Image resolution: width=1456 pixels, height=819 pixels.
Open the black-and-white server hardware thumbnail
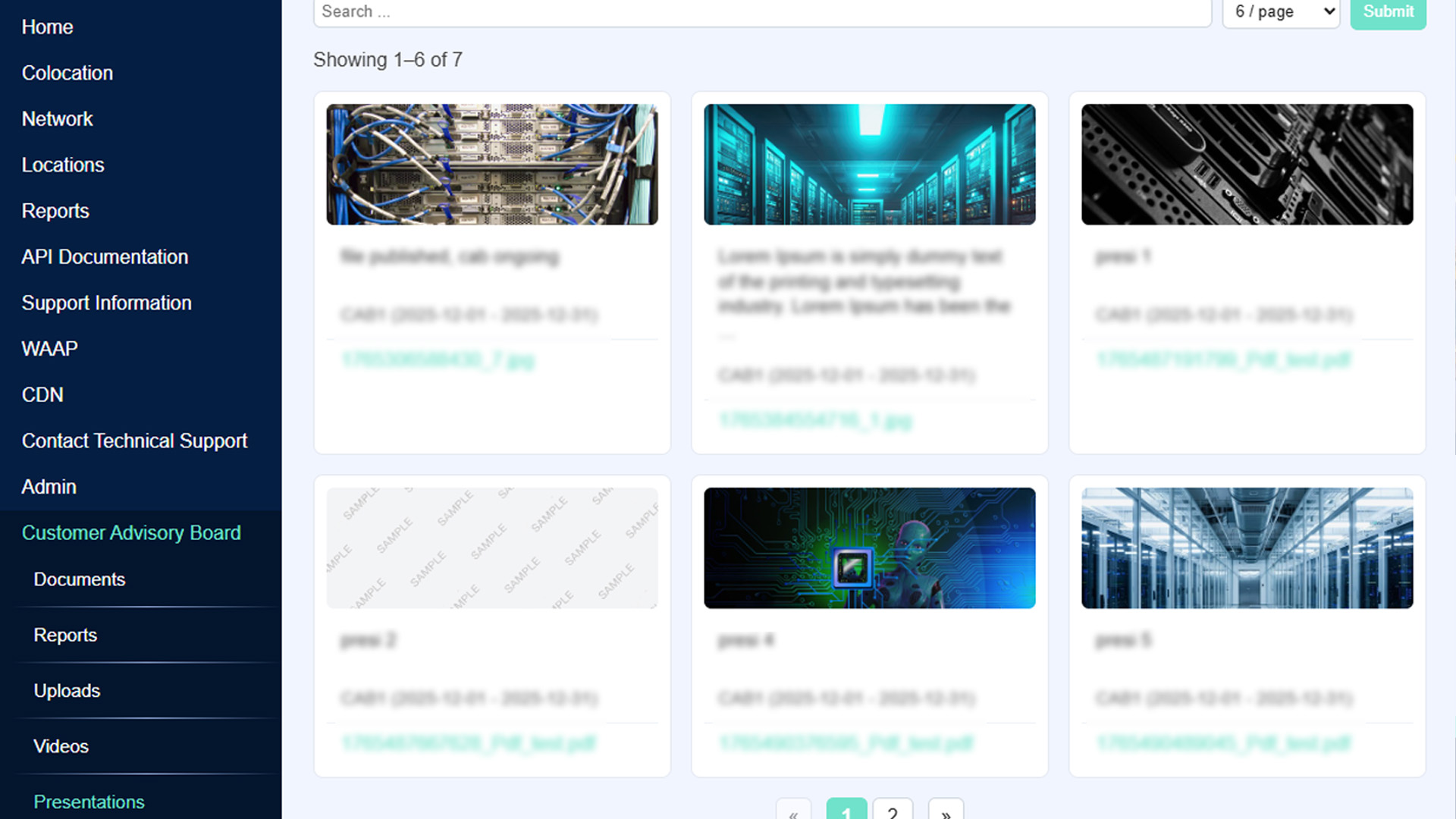coord(1247,164)
